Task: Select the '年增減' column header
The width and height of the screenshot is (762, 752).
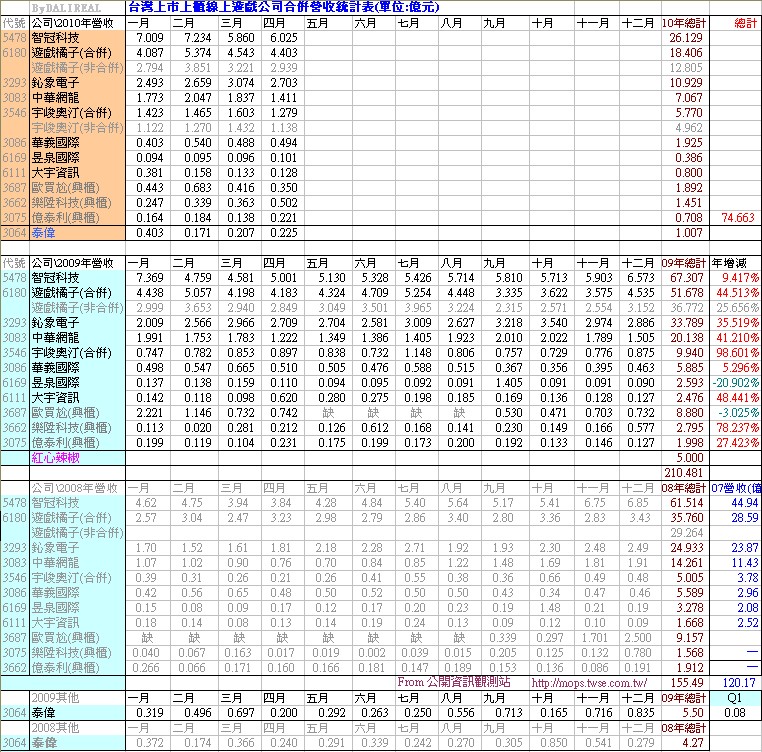Action: (x=729, y=263)
